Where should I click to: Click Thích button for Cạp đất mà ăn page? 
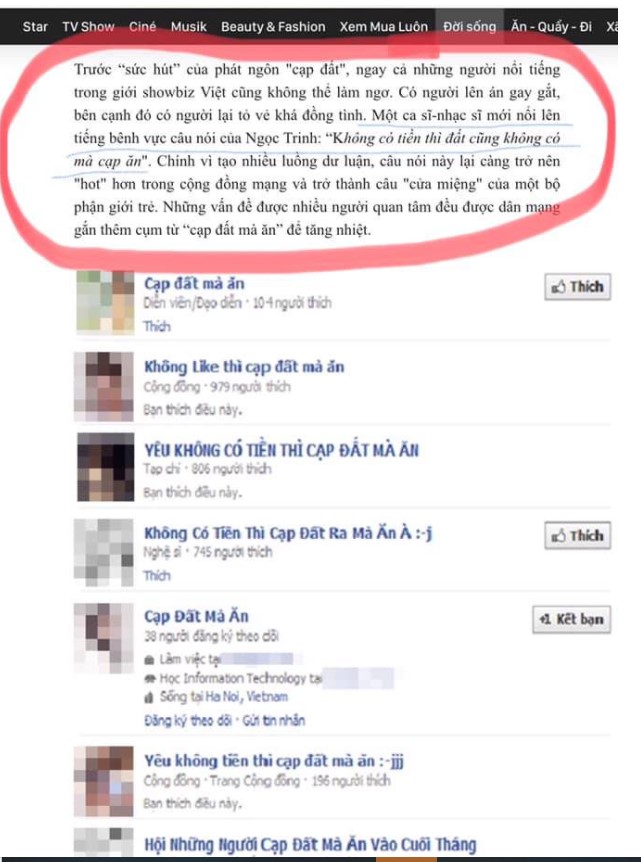click(577, 286)
